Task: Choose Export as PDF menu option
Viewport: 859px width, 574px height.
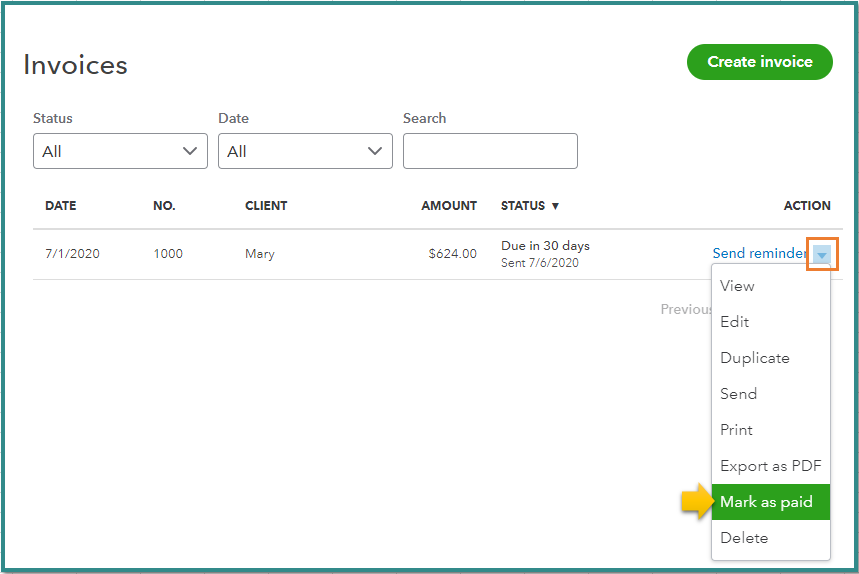Action: [x=770, y=466]
